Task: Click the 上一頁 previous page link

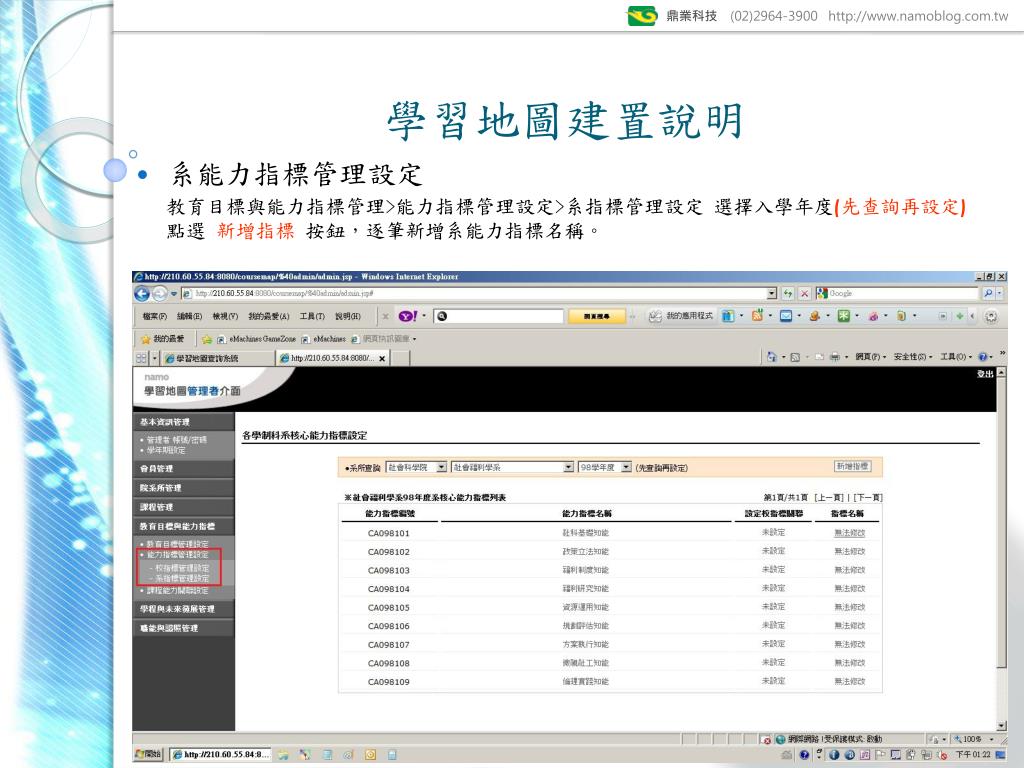Action: (x=829, y=498)
